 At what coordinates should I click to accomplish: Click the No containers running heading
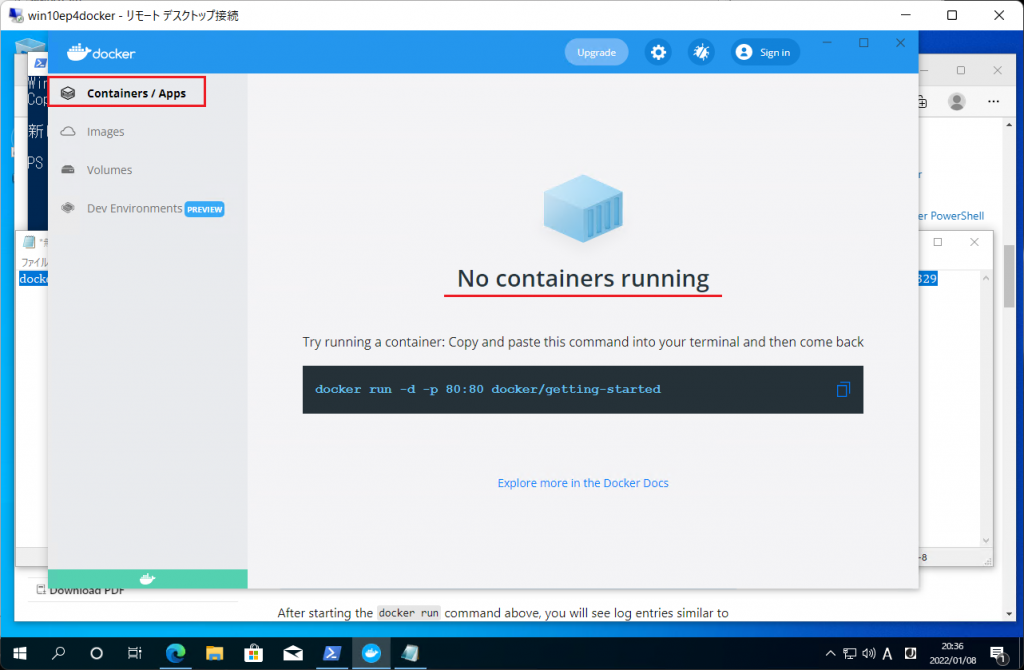(x=583, y=279)
